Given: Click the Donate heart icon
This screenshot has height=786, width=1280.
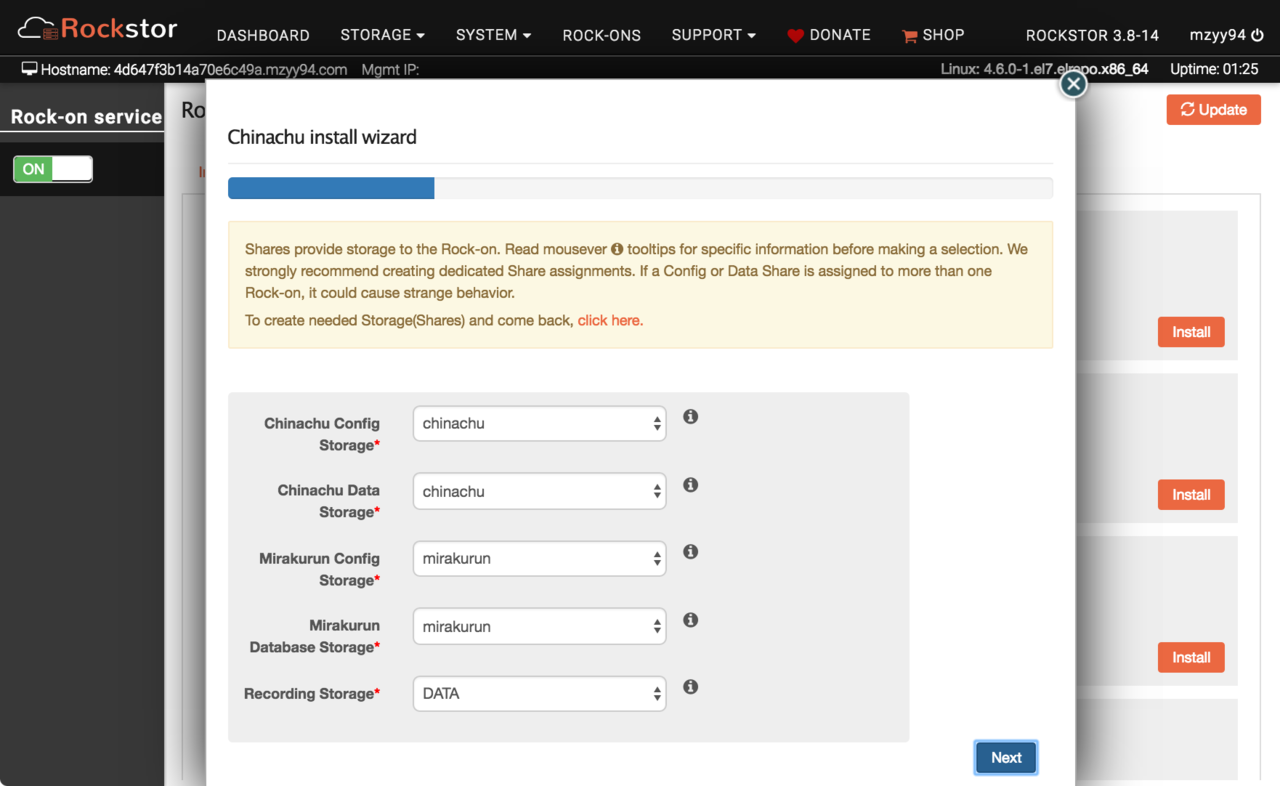Looking at the screenshot, I should [796, 36].
